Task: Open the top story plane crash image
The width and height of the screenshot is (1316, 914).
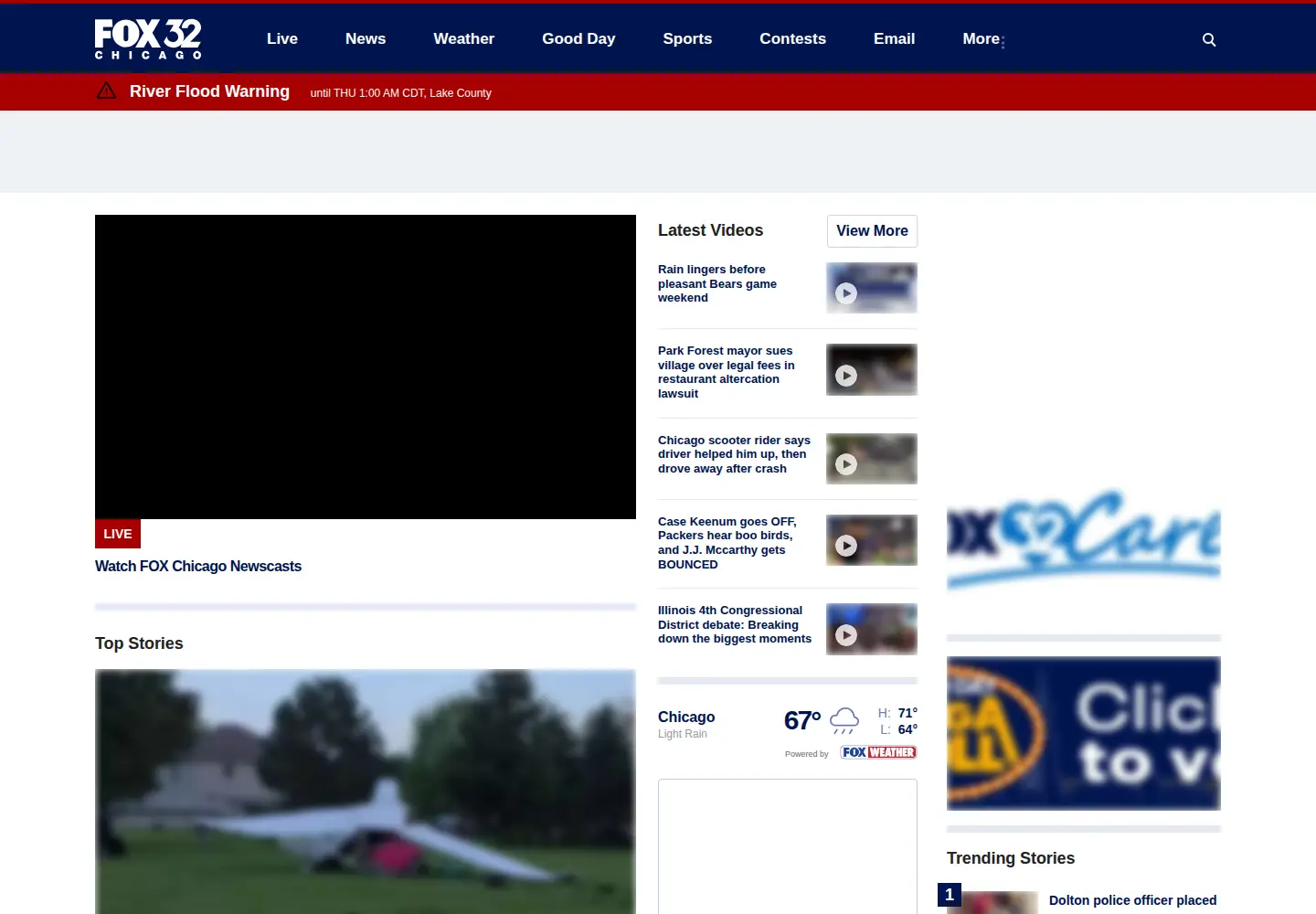Action: (x=366, y=792)
